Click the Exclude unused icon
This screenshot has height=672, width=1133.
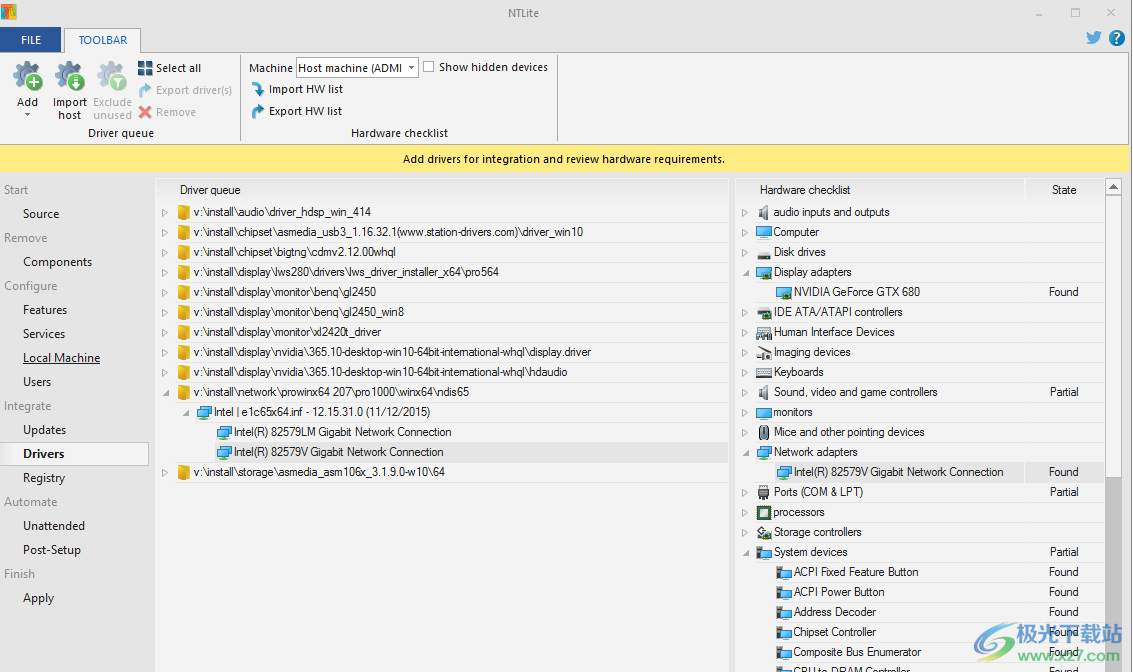(x=112, y=77)
